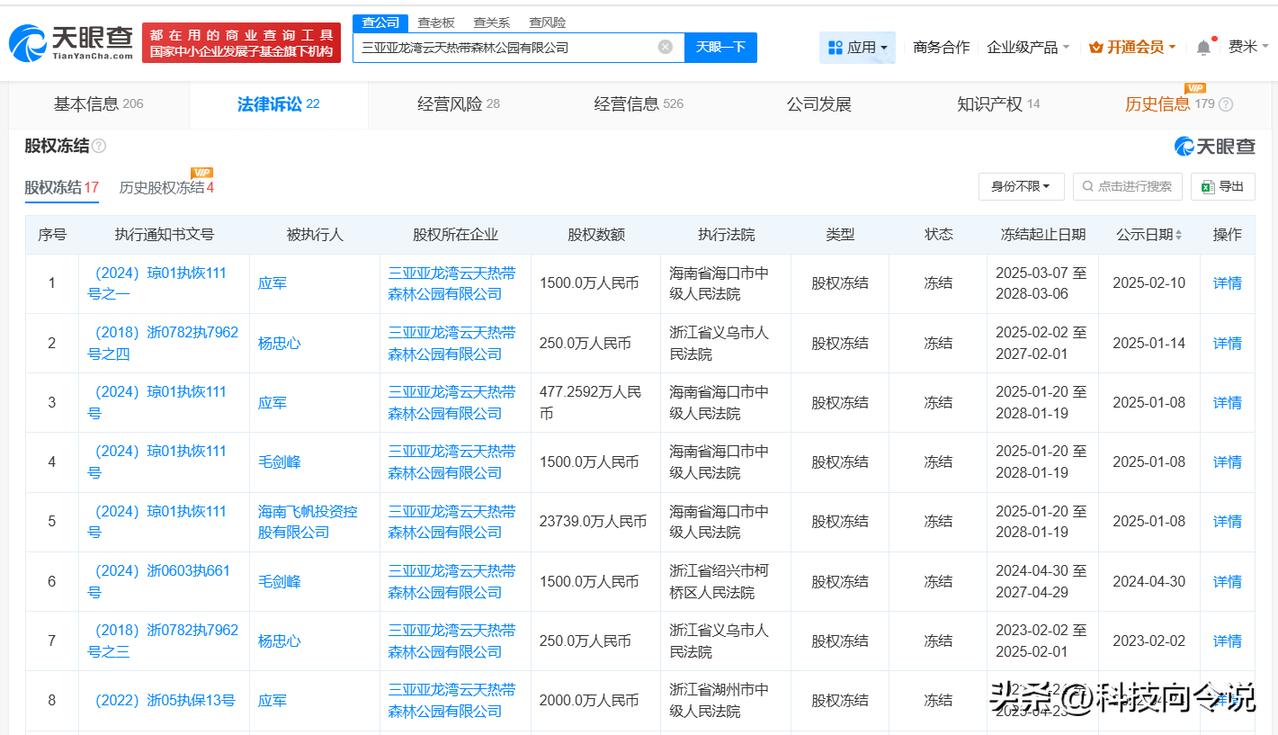
Task: Open case (2024)浙0603执661号
Action: (x=159, y=581)
